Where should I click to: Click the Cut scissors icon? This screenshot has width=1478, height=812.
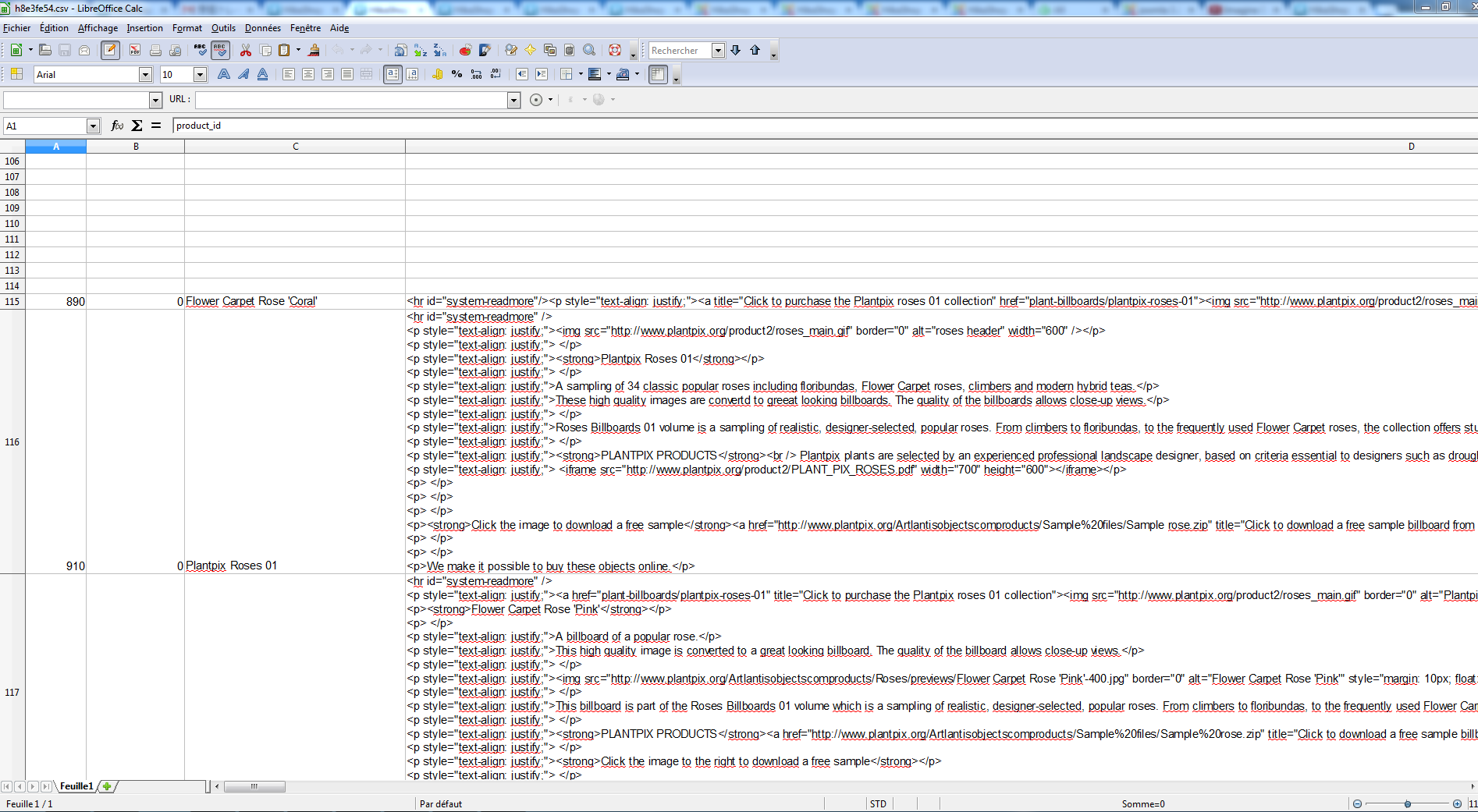[246, 51]
